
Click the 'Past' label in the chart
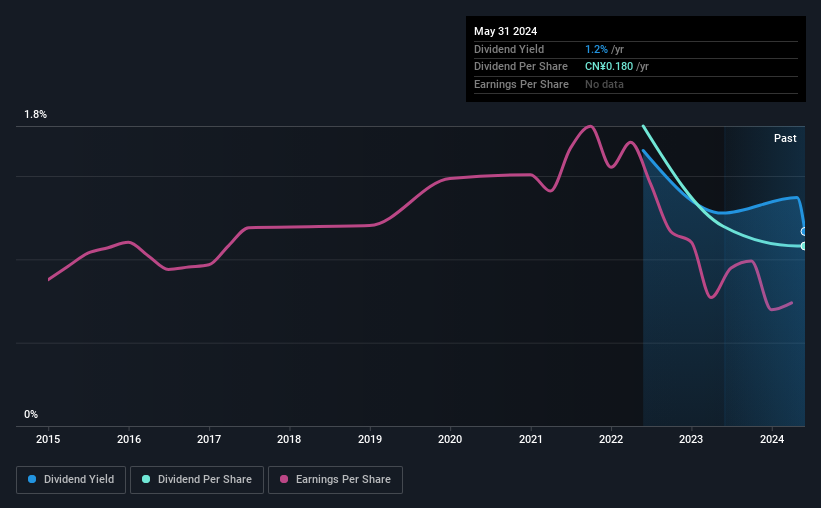[785, 138]
